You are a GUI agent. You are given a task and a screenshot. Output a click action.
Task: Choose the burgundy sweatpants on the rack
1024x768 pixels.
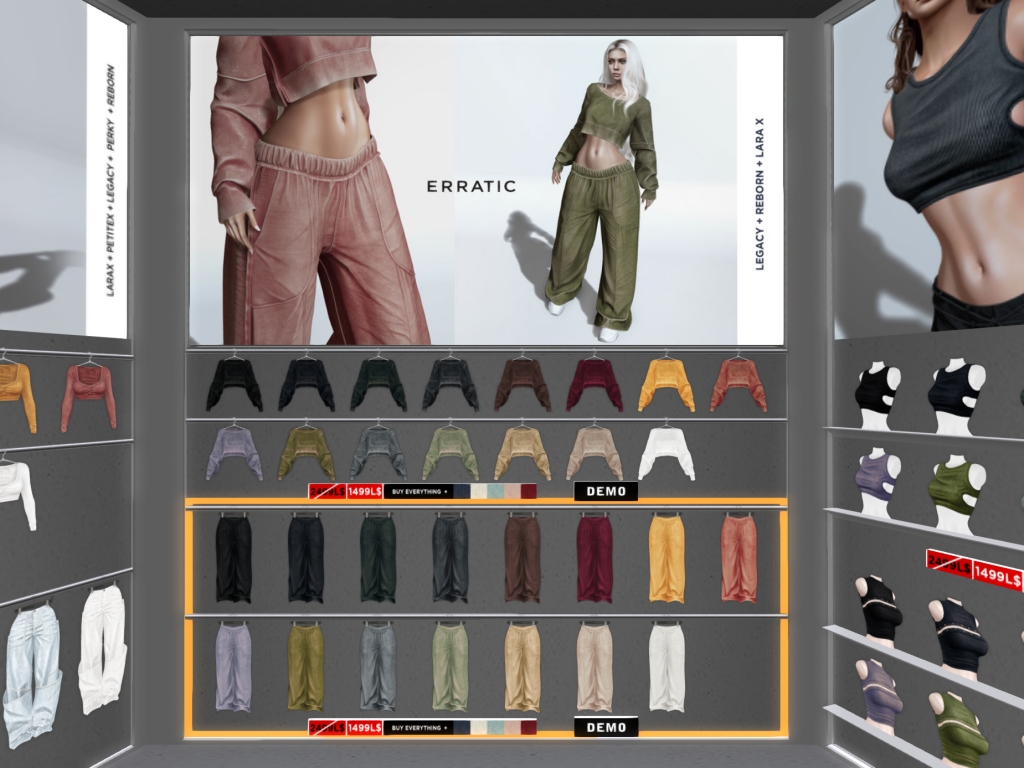(x=594, y=559)
